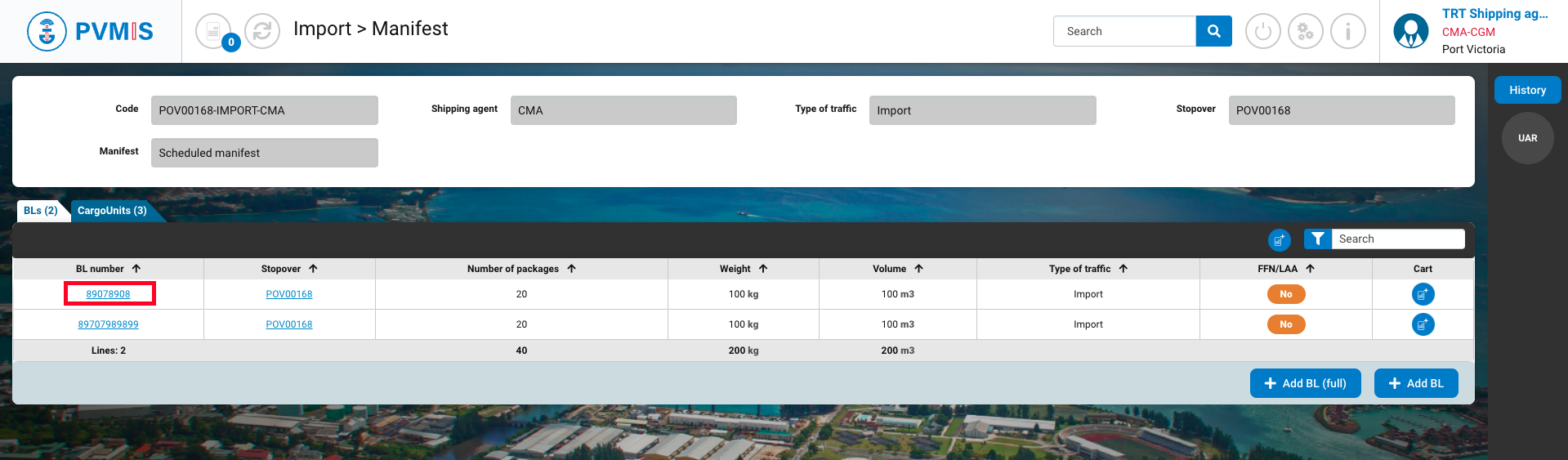The height and width of the screenshot is (460, 1568).
Task: Open BL number 89707989899 link
Action: click(108, 324)
